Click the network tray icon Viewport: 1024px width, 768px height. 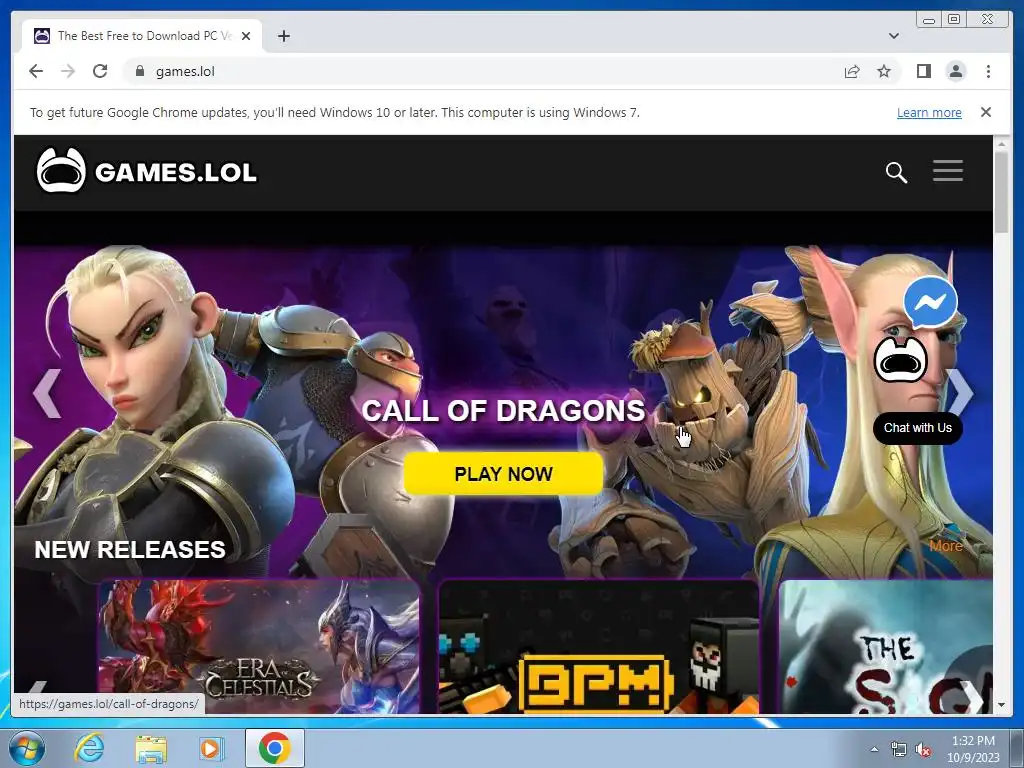pyautogui.click(x=899, y=750)
